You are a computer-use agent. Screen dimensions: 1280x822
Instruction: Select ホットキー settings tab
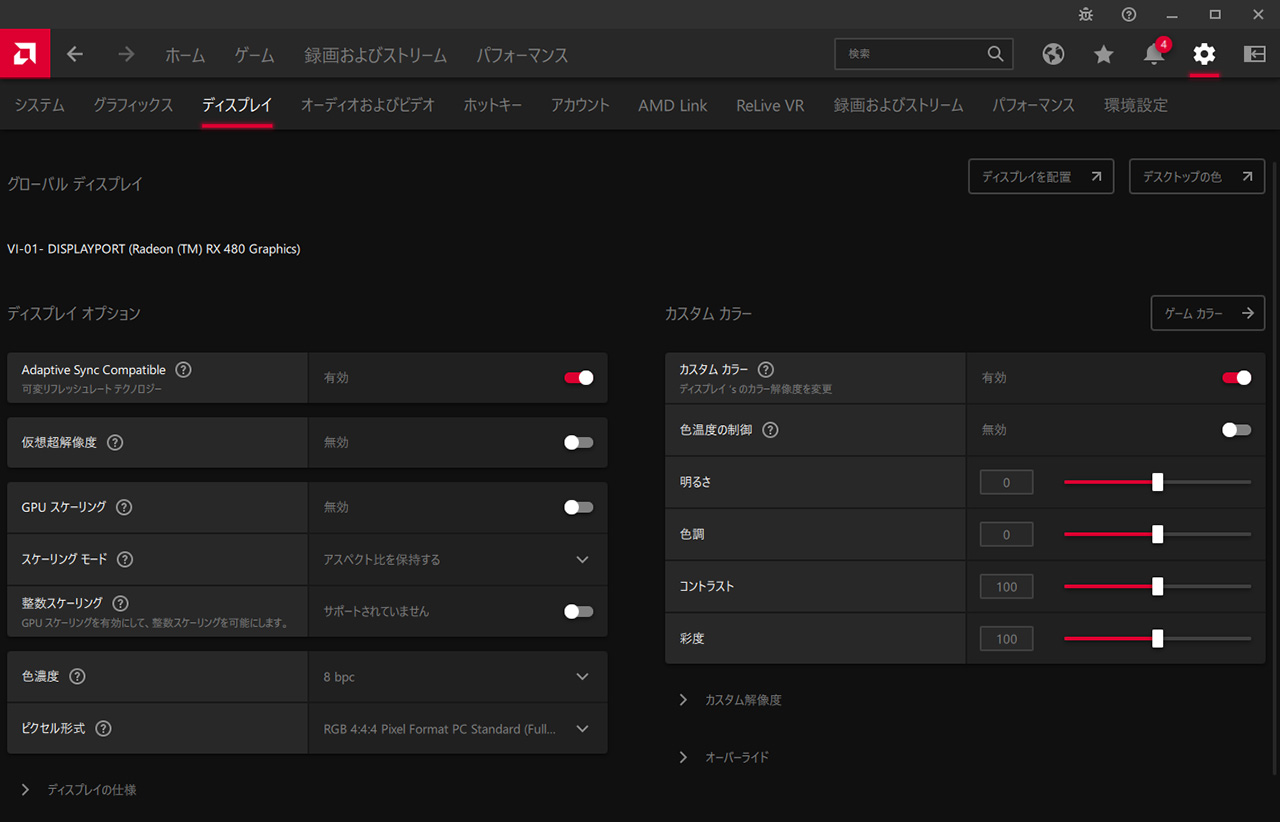(x=493, y=105)
